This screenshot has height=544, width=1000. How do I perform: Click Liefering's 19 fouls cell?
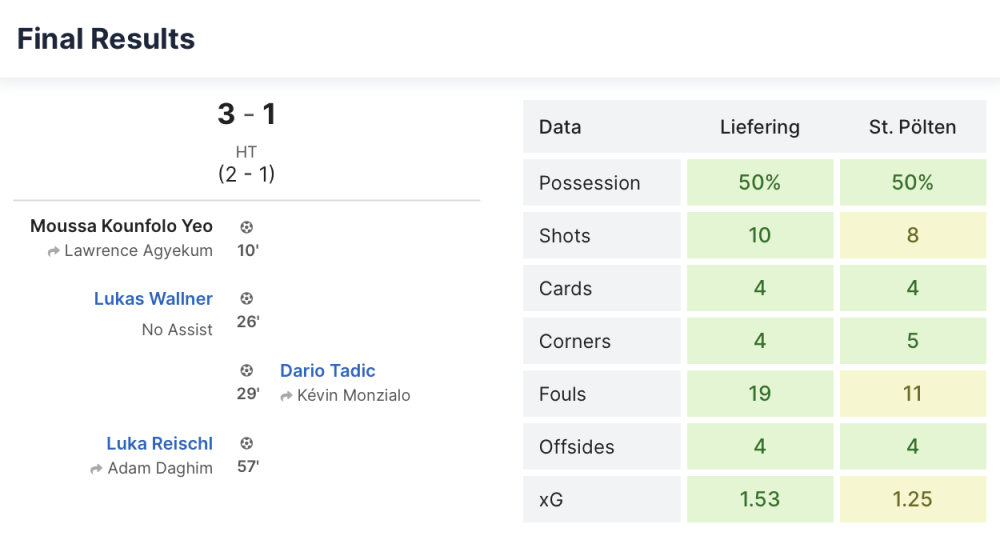click(760, 394)
